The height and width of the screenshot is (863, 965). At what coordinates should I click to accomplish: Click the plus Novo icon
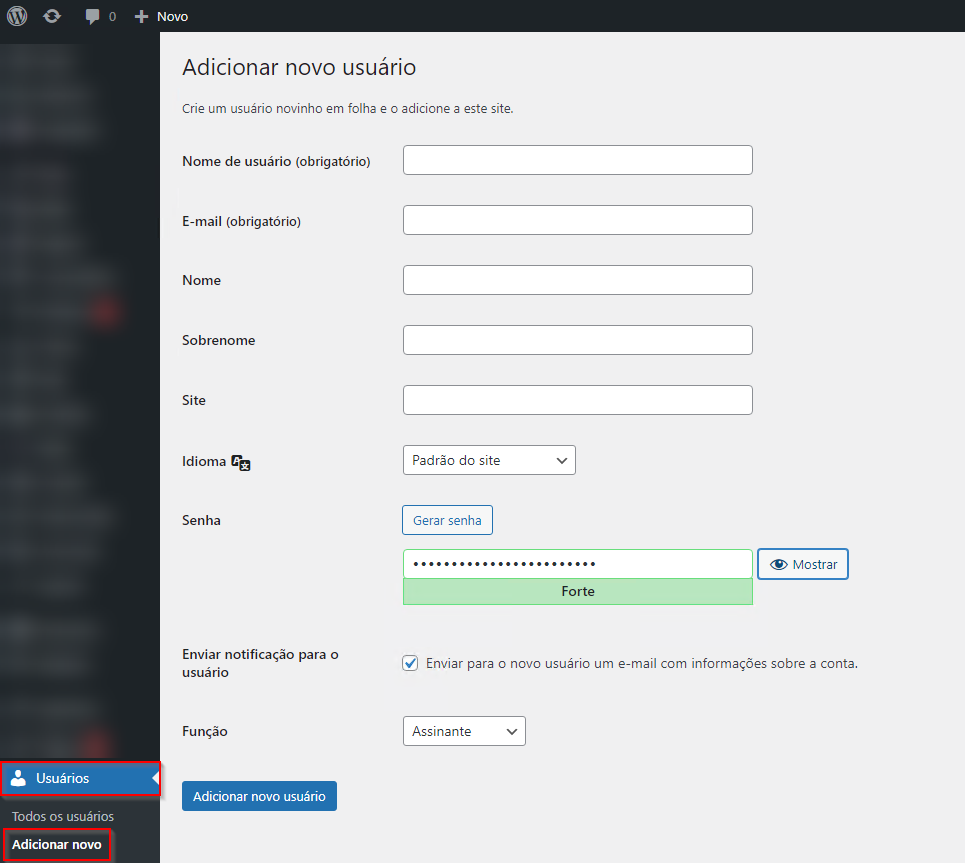pos(142,17)
